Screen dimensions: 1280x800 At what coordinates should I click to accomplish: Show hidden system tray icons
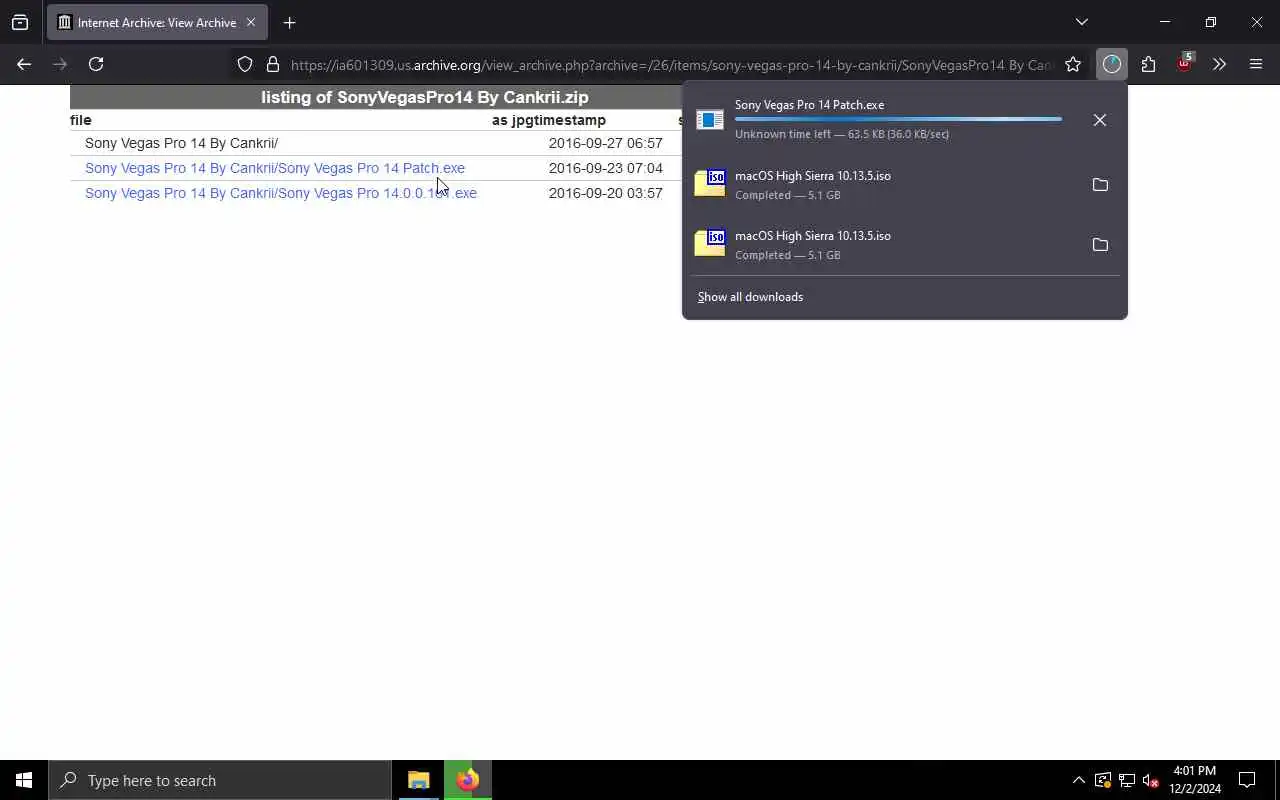pyautogui.click(x=1078, y=780)
